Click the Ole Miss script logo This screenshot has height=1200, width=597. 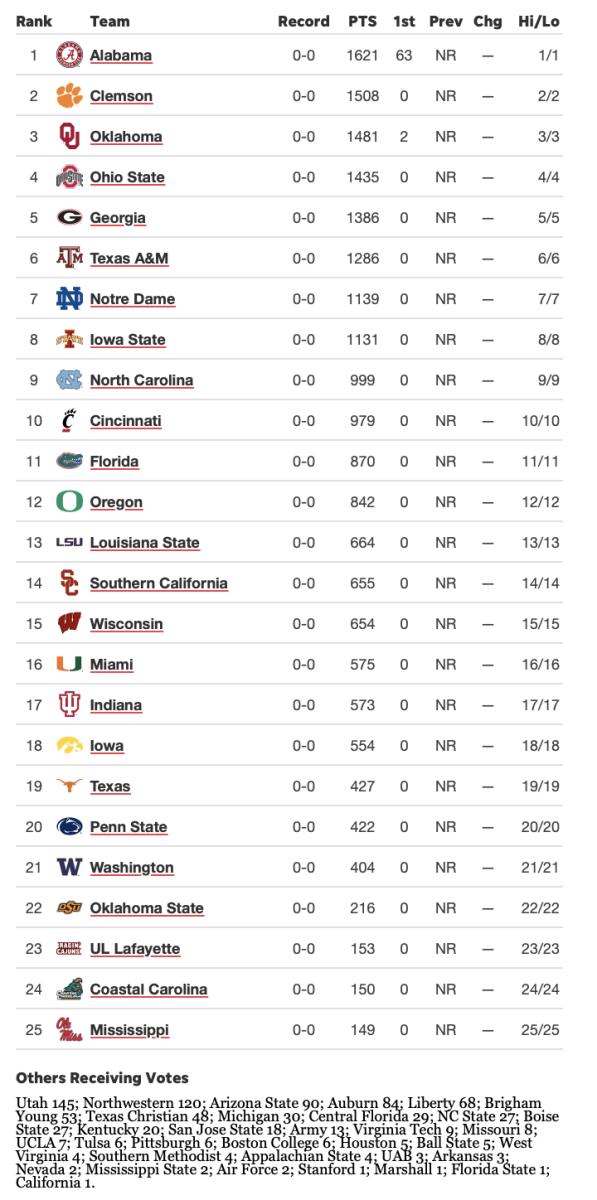click(69, 1030)
